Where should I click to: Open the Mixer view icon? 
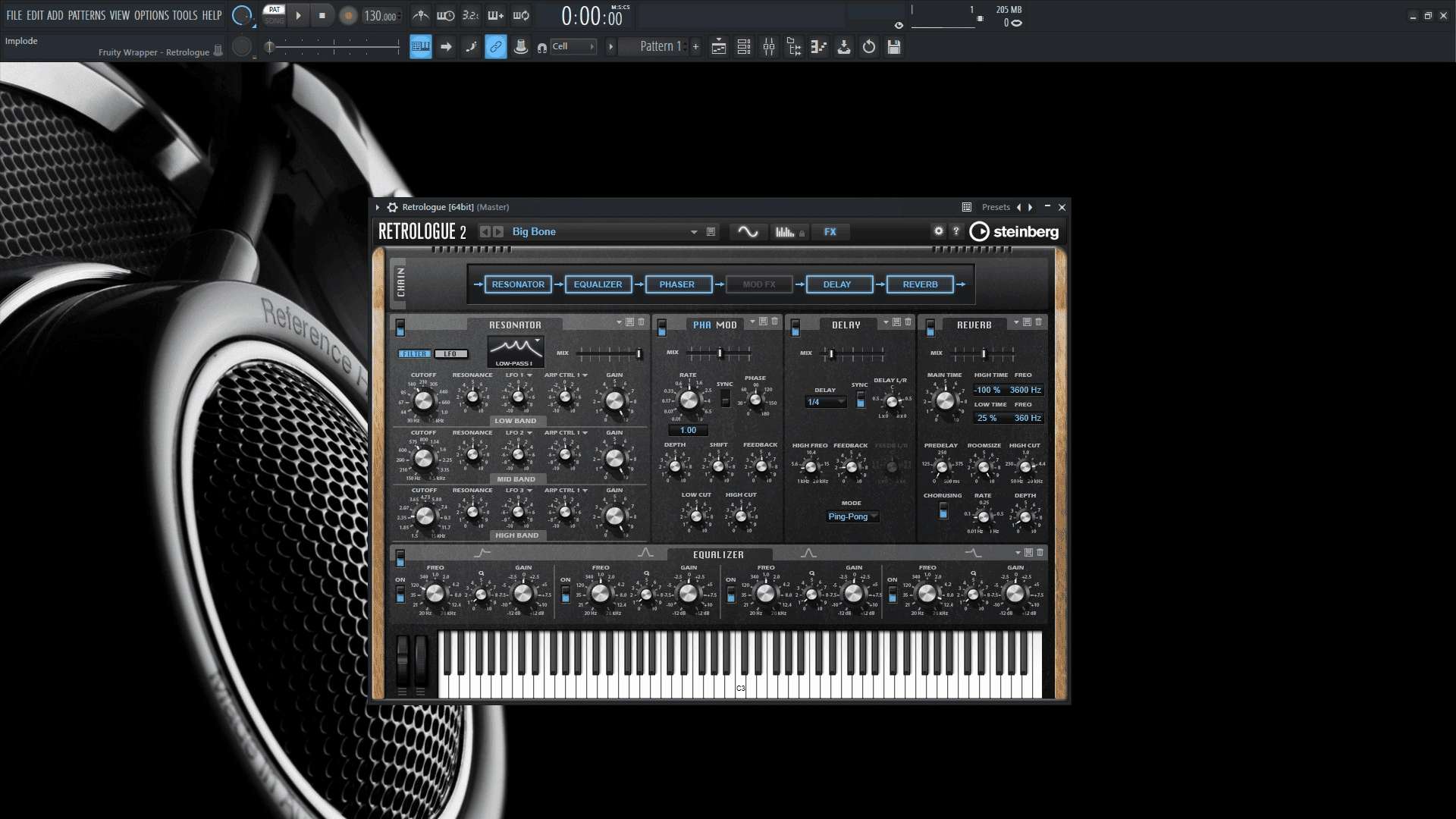click(x=769, y=47)
